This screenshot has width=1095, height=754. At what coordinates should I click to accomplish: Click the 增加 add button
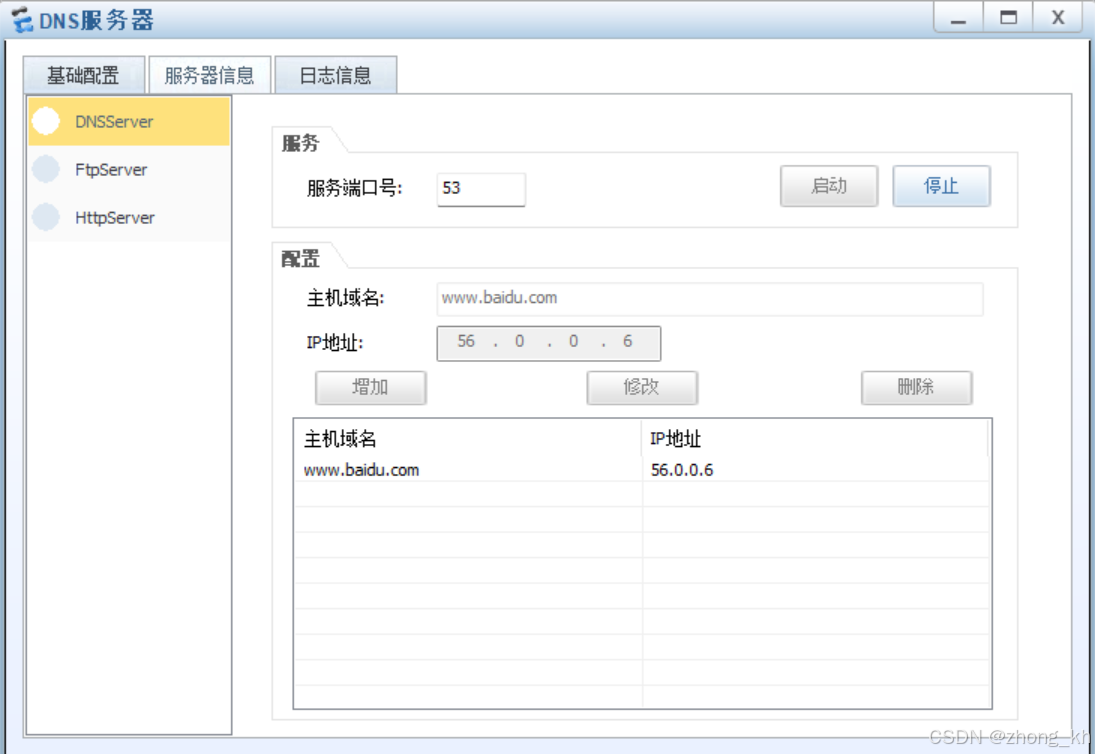click(x=371, y=387)
